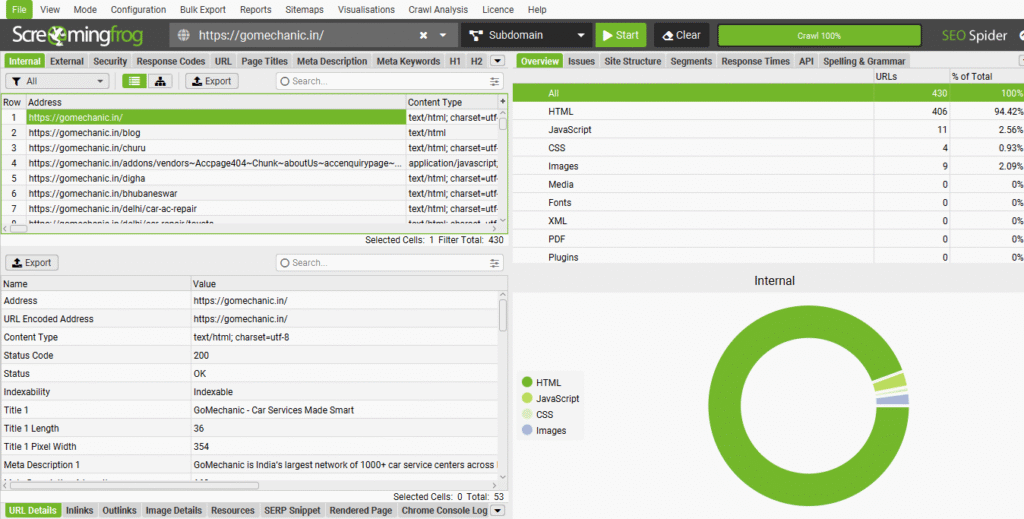Clear the URL with the X icon
This screenshot has height=519, width=1024.
tap(423, 35)
